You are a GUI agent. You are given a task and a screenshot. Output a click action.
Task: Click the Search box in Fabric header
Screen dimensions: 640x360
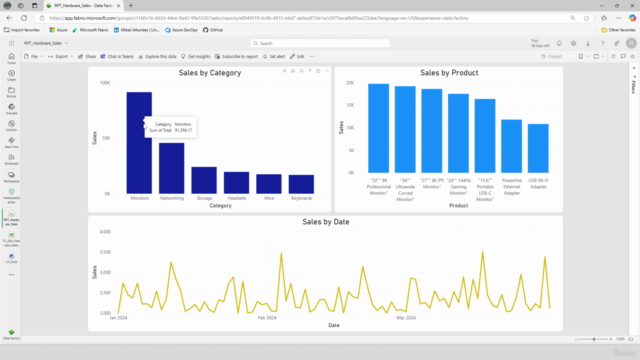click(320, 43)
